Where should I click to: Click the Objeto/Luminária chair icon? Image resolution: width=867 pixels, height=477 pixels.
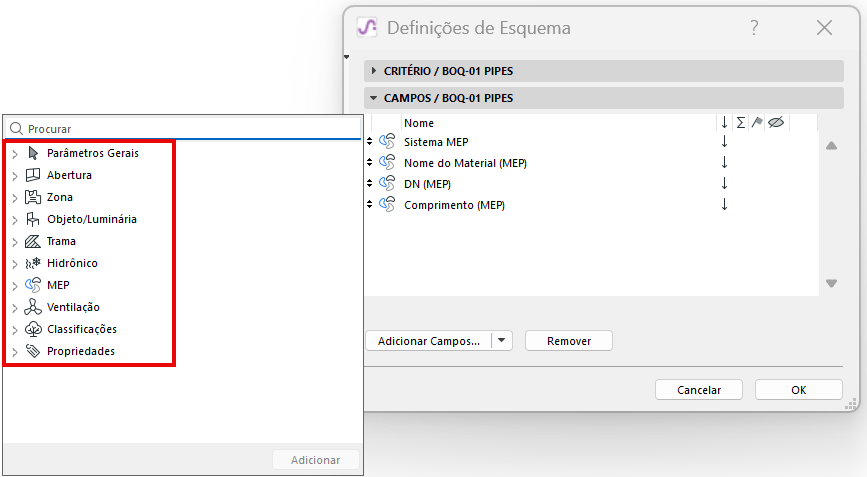33,219
